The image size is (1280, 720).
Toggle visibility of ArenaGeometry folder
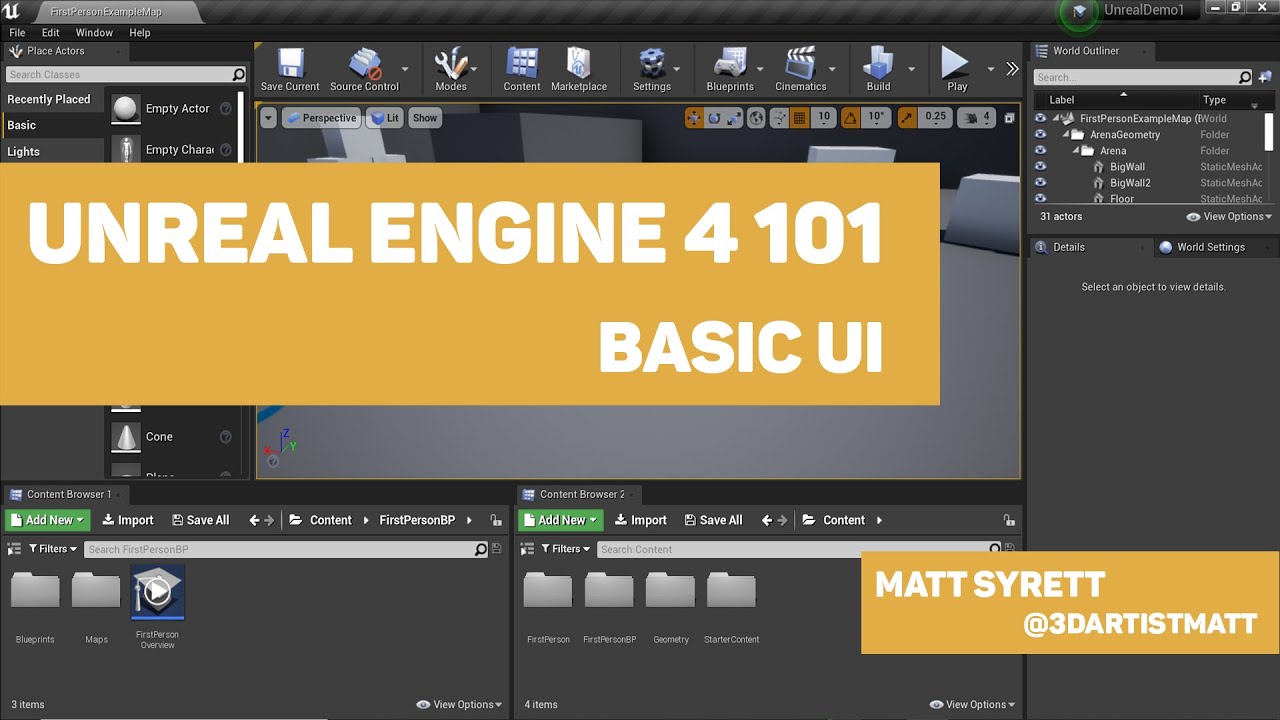click(1040, 135)
